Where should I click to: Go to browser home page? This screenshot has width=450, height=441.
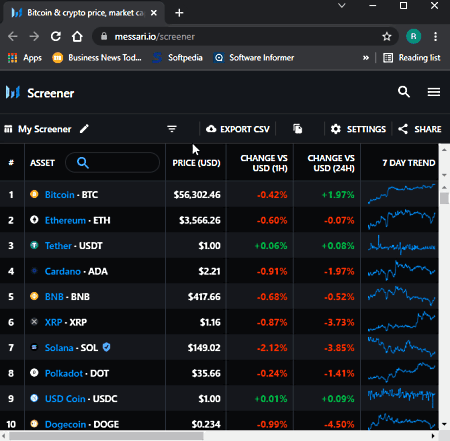click(77, 36)
